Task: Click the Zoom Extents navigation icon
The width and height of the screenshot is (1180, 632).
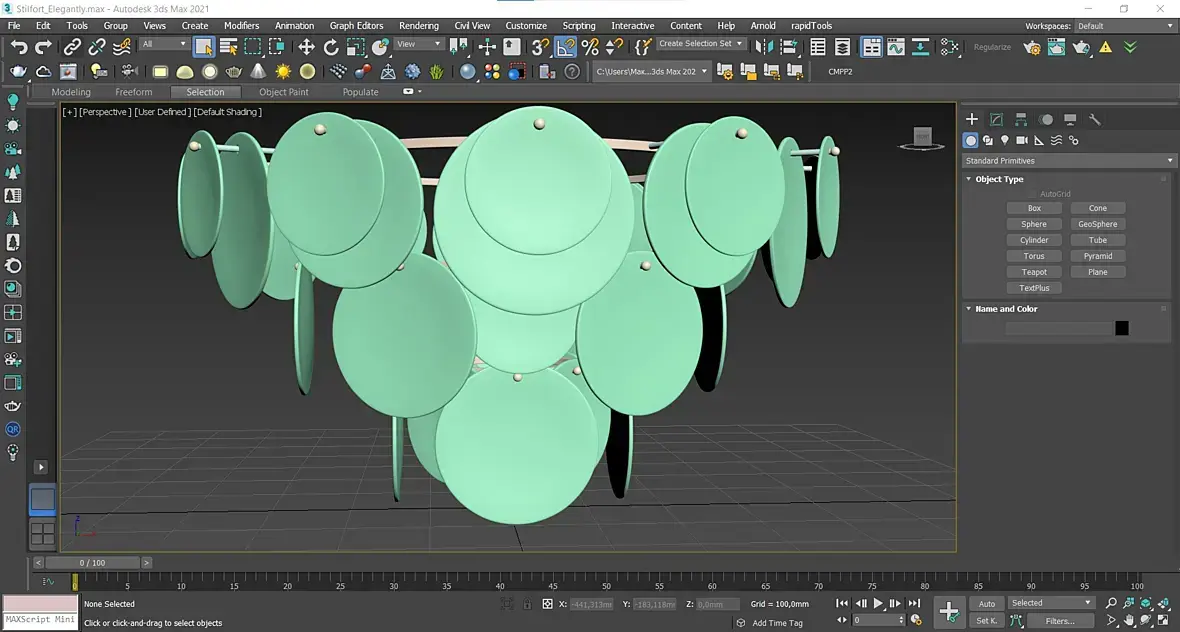Action: pos(1145,603)
